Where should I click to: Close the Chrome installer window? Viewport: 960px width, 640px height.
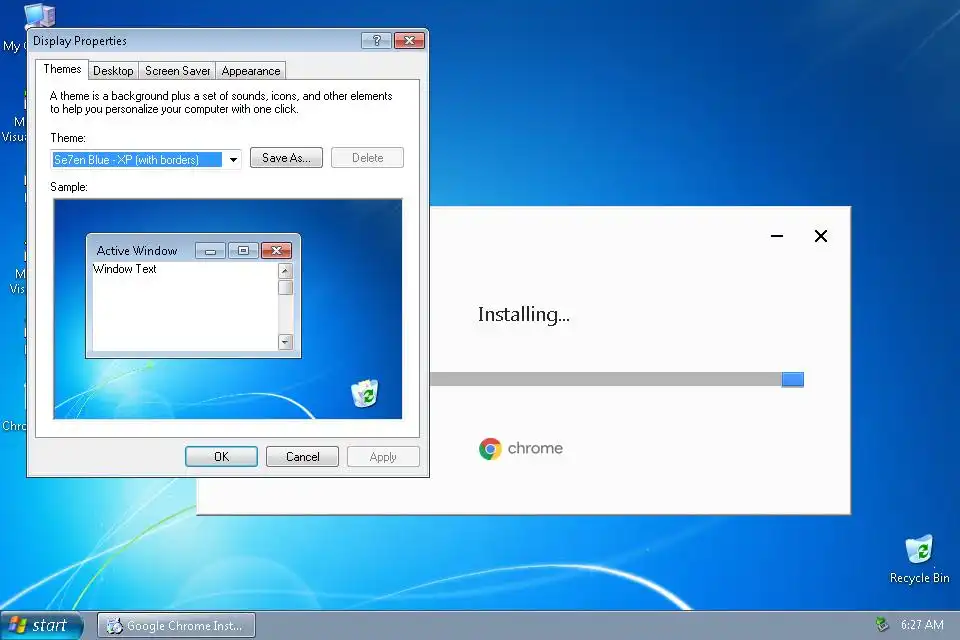coord(821,236)
